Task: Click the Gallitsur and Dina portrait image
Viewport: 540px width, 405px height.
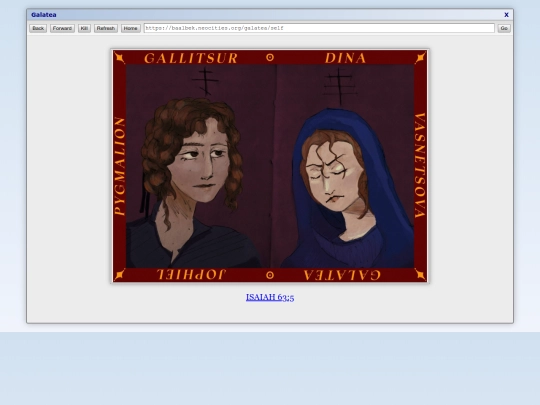Action: click(x=270, y=166)
